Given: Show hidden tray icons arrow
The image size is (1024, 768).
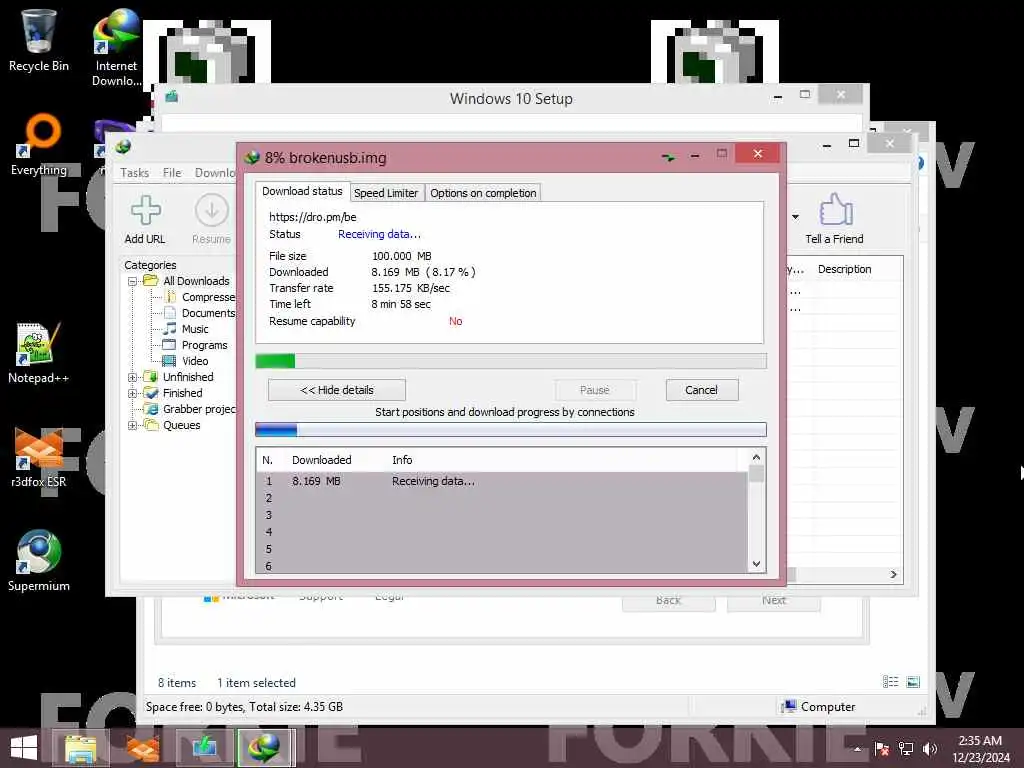Looking at the screenshot, I should click(857, 749).
